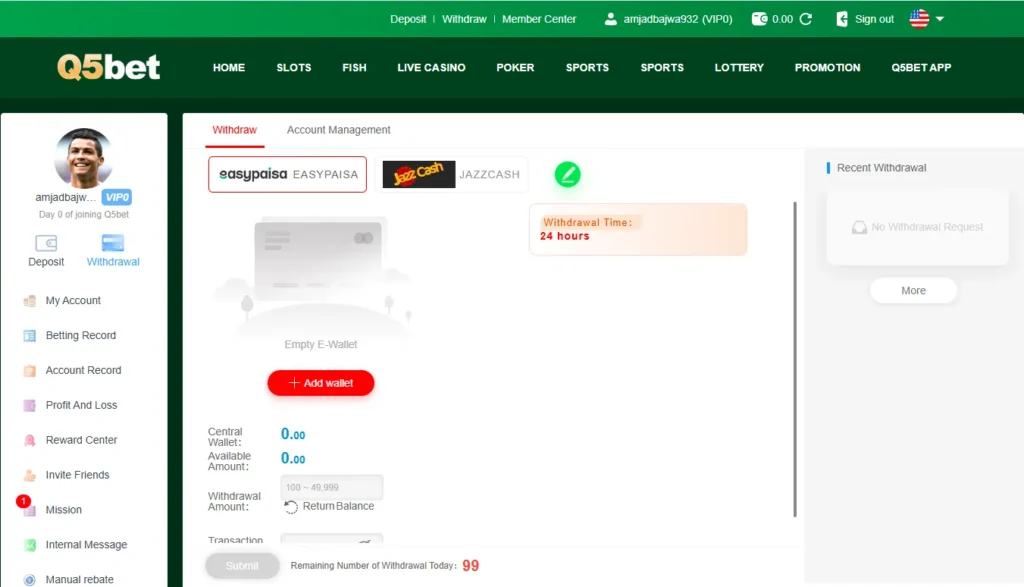Open Betting Record in the sidebar

80,336
